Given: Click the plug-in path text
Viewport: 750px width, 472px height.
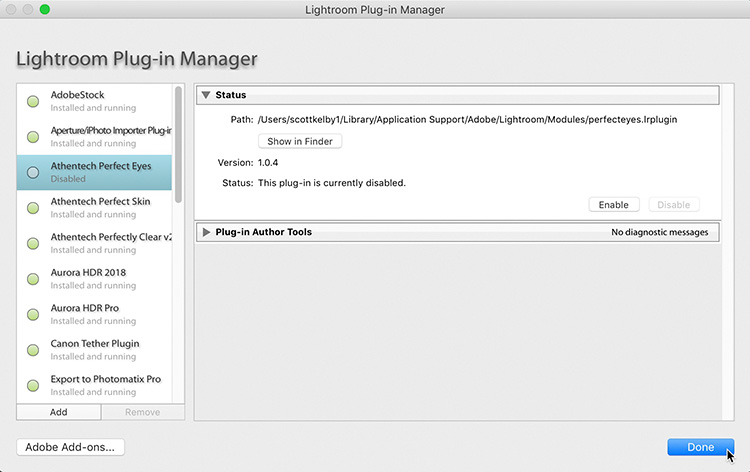Looking at the screenshot, I should pos(467,120).
